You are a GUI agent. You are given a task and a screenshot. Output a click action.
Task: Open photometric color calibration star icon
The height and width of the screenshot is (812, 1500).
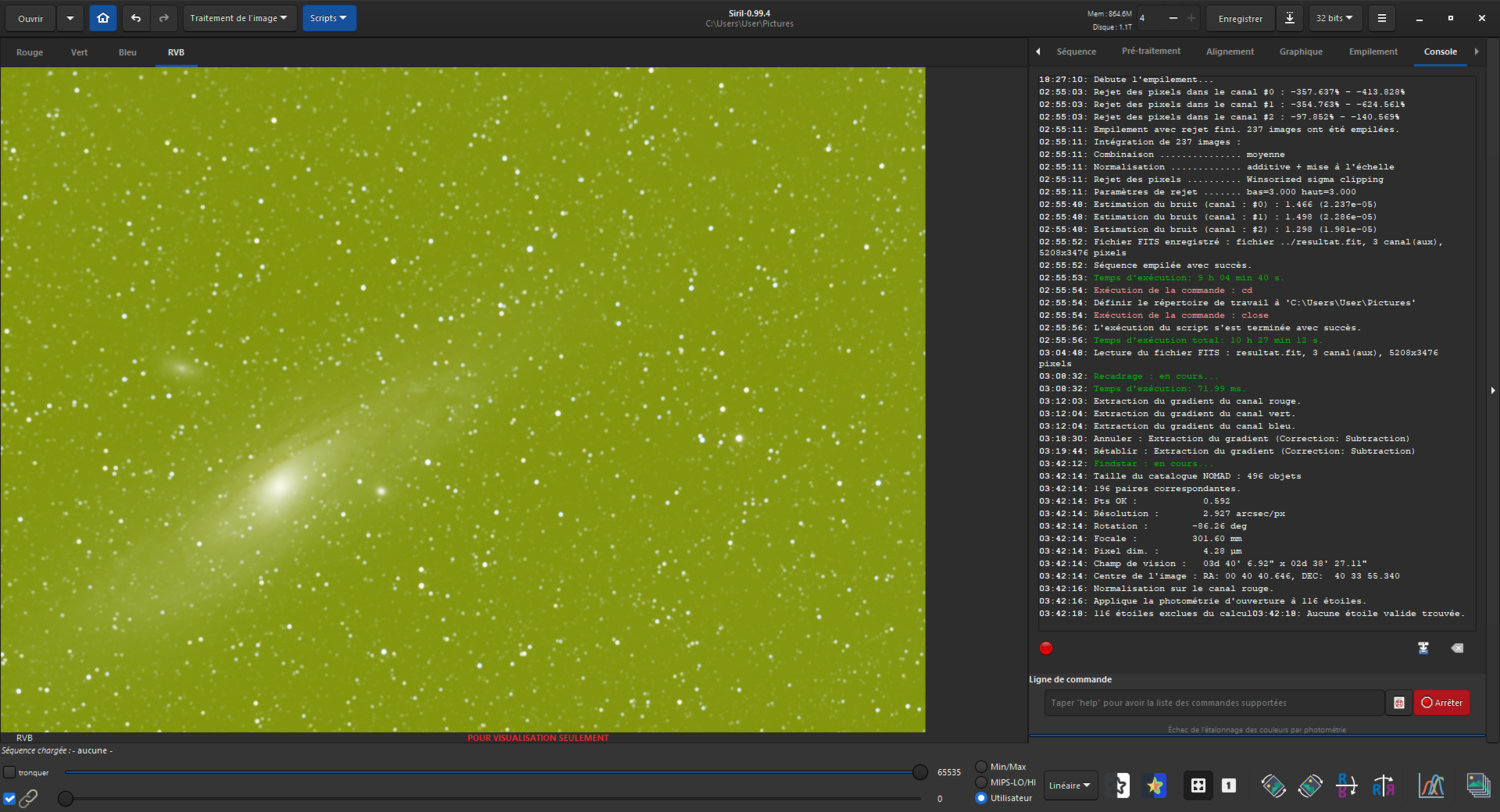point(1154,785)
